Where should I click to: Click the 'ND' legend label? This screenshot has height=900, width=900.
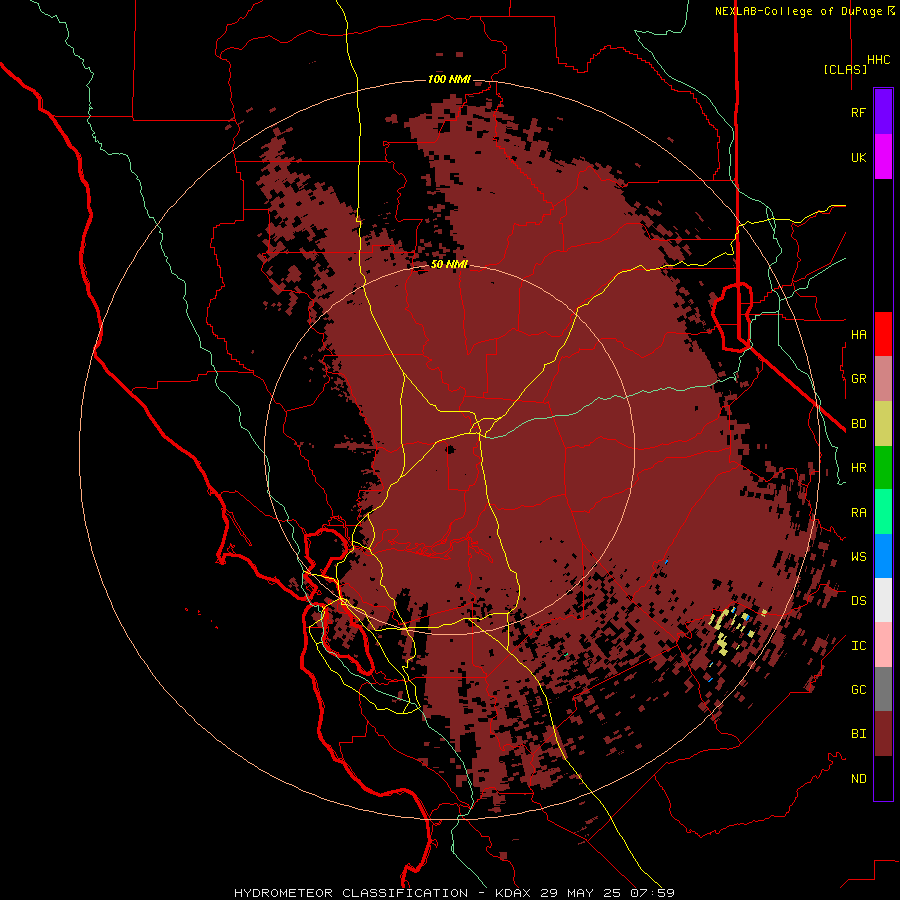(x=858, y=779)
